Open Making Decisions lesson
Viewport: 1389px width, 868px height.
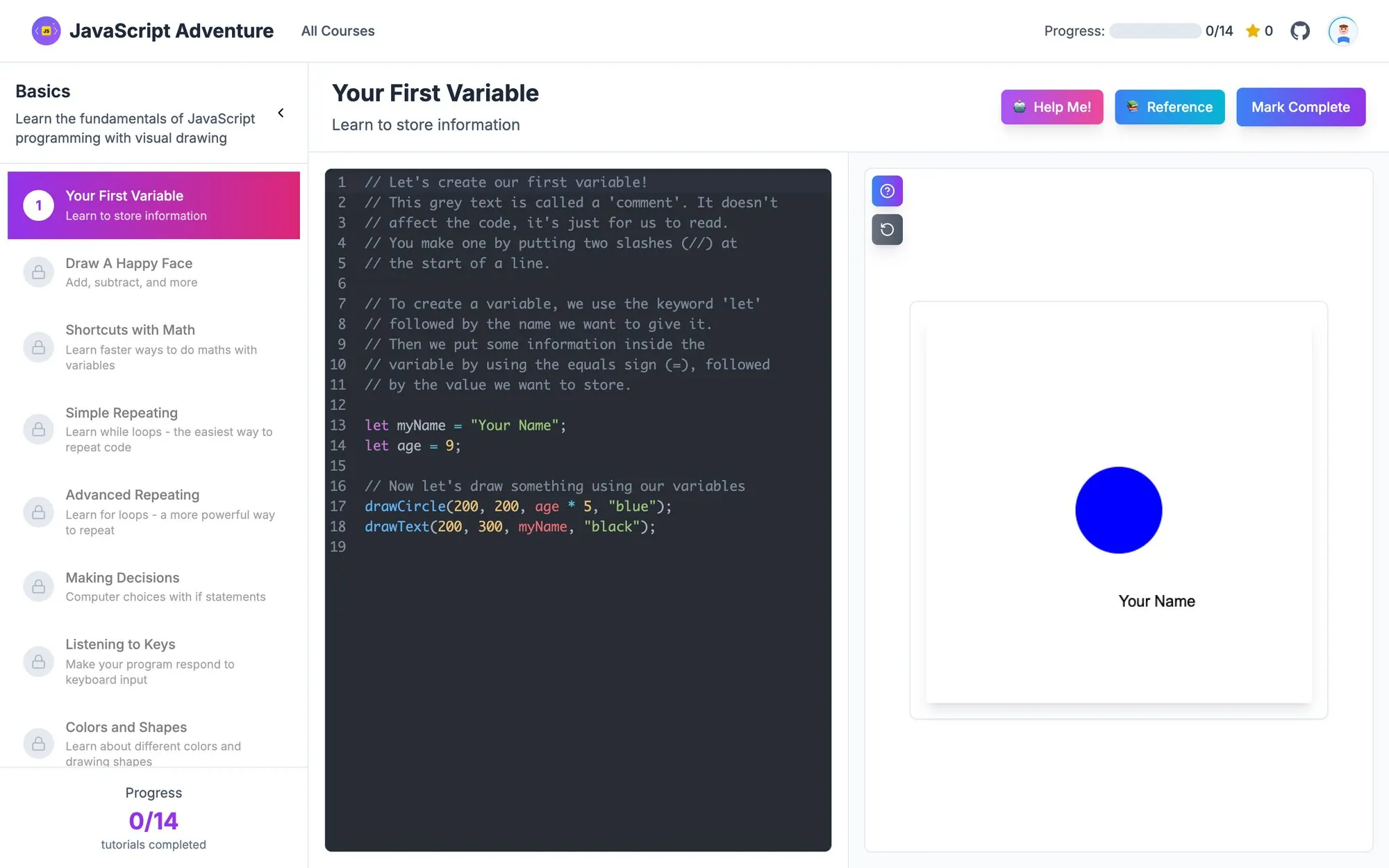(153, 587)
